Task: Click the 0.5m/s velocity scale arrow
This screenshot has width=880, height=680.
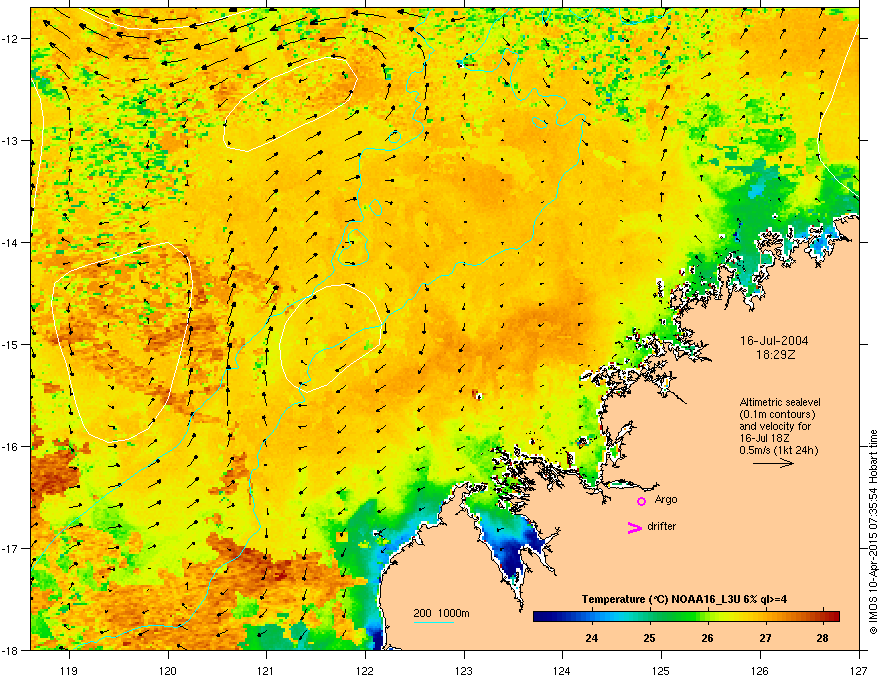Action: pos(773,463)
